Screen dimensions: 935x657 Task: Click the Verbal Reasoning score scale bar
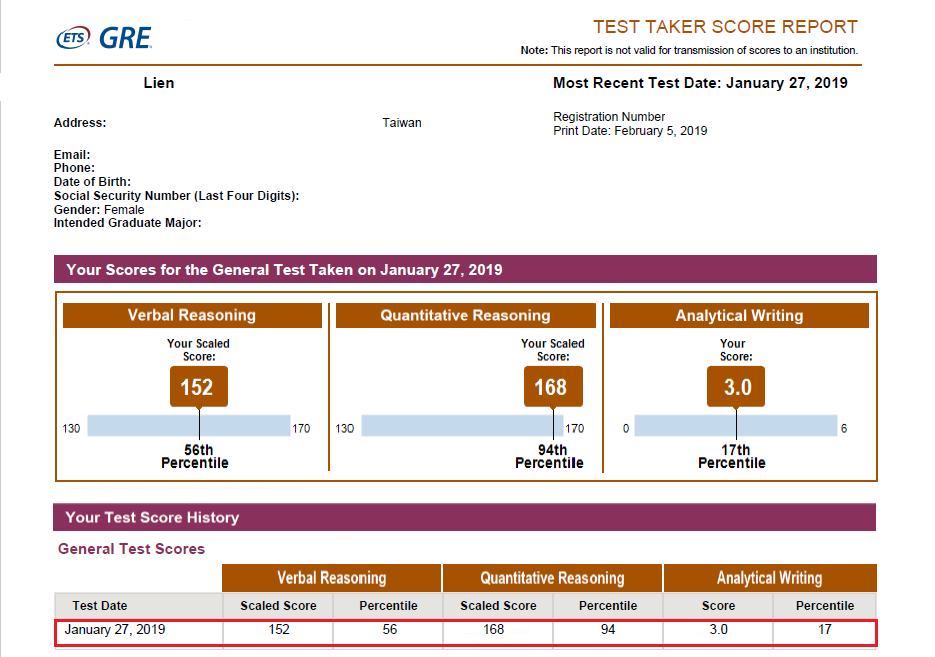[x=189, y=426]
